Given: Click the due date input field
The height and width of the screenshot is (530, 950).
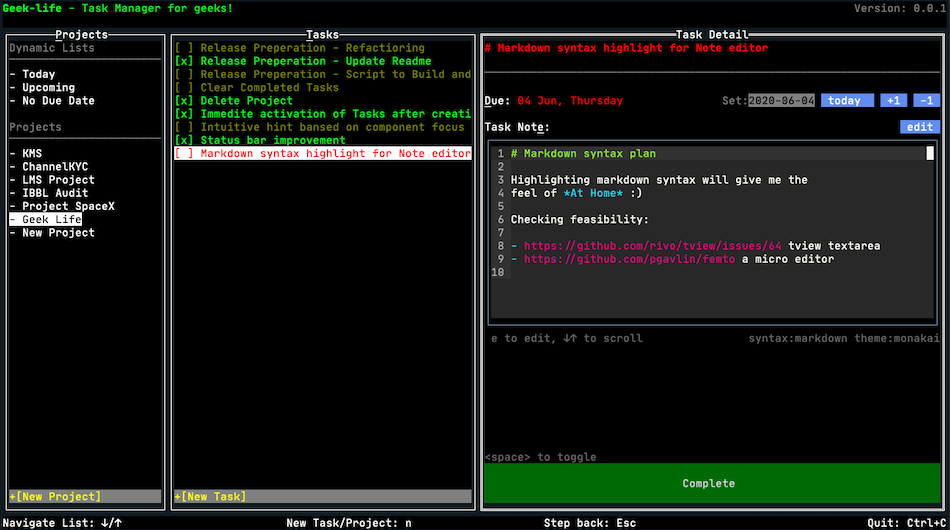Looking at the screenshot, I should click(782, 100).
